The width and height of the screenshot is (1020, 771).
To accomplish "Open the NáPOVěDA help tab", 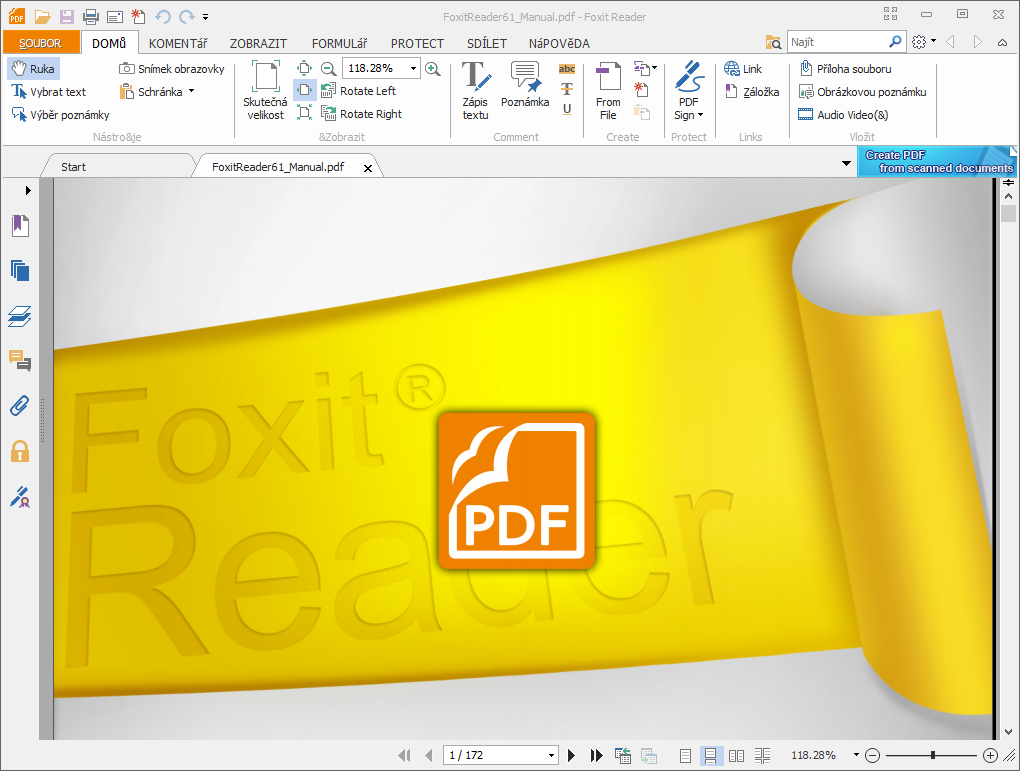I will tap(559, 43).
